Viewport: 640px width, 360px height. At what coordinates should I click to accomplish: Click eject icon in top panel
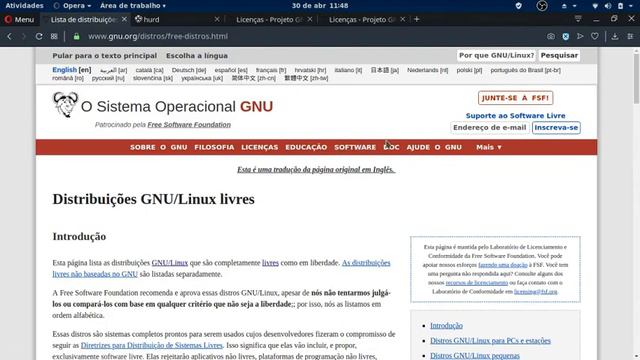pyautogui.click(x=564, y=6)
